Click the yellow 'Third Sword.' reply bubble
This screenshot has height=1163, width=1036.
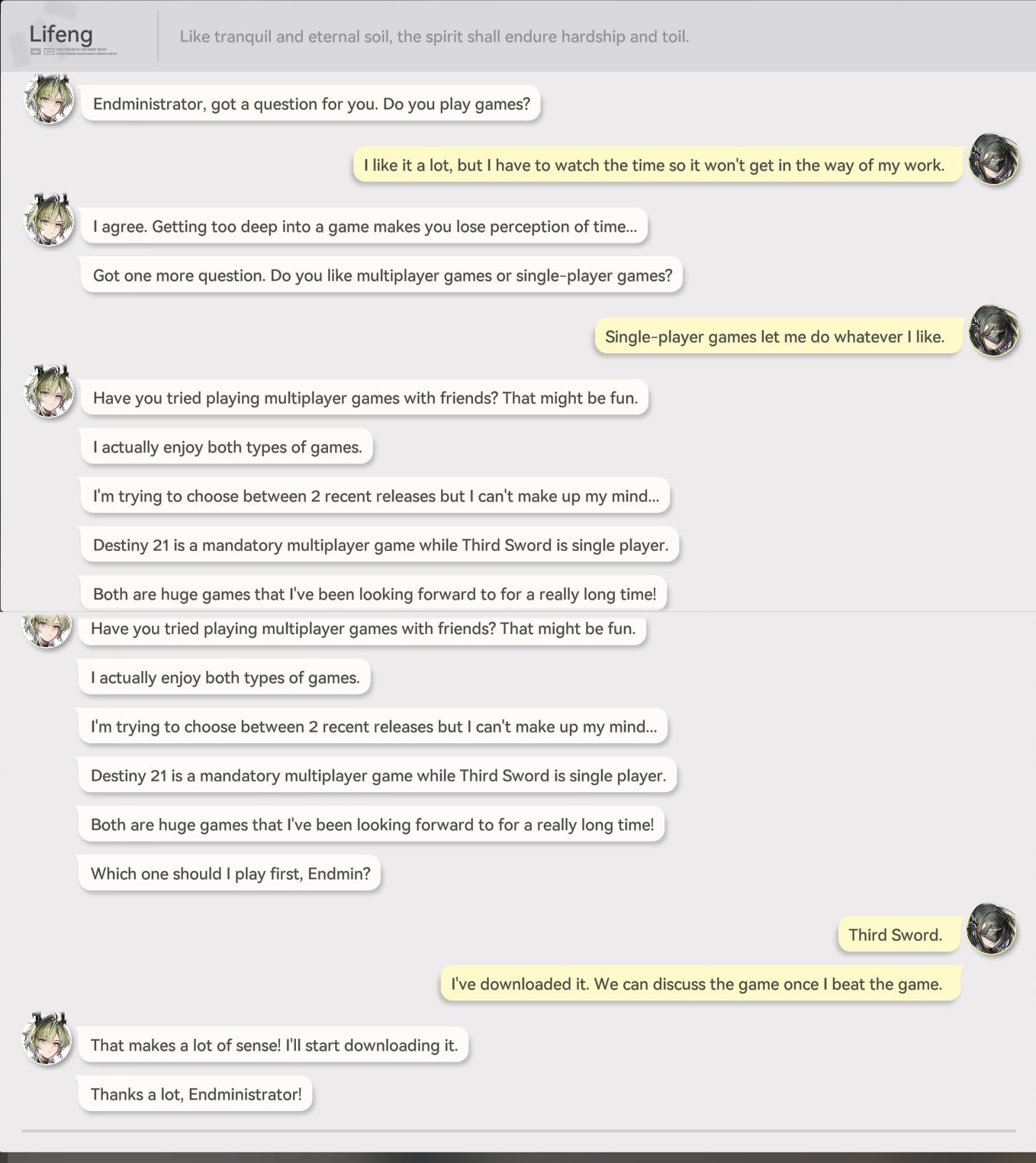click(895, 935)
